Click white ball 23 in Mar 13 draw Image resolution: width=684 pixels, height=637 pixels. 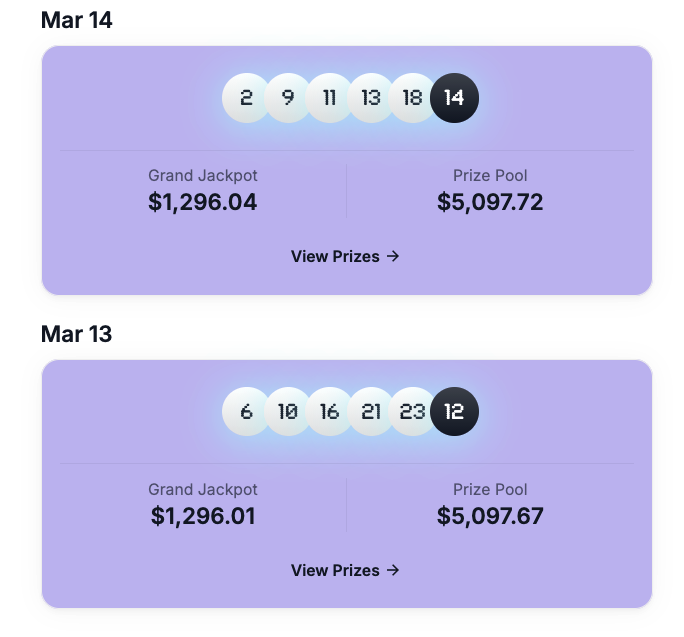click(x=413, y=412)
